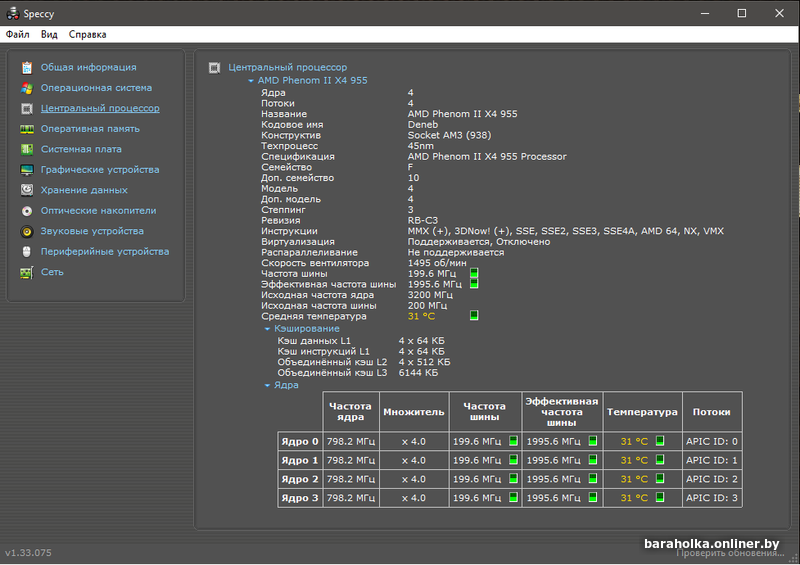Image resolution: width=800 pixels, height=565 pixels.
Task: Click Ядро 1 temperature graph icon
Action: coord(660,460)
